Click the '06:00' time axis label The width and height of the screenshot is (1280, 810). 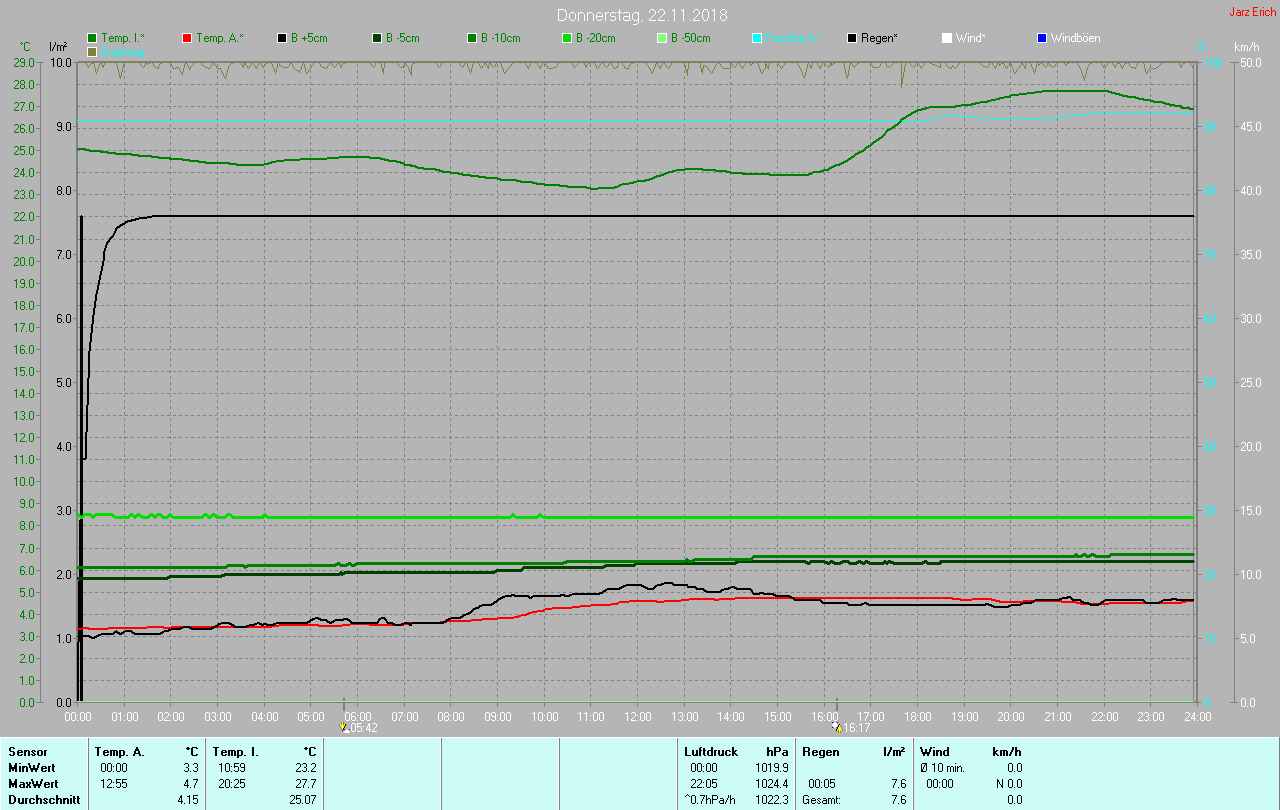(x=358, y=717)
